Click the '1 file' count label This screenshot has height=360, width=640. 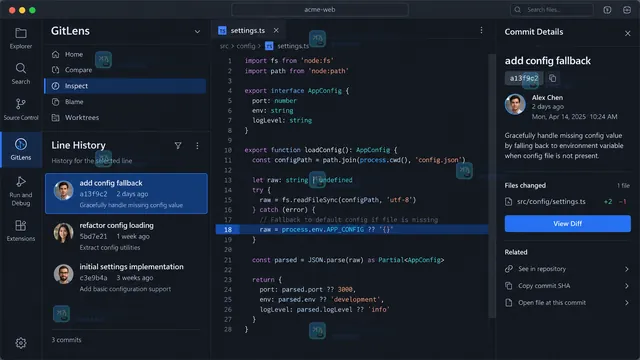[x=623, y=186]
